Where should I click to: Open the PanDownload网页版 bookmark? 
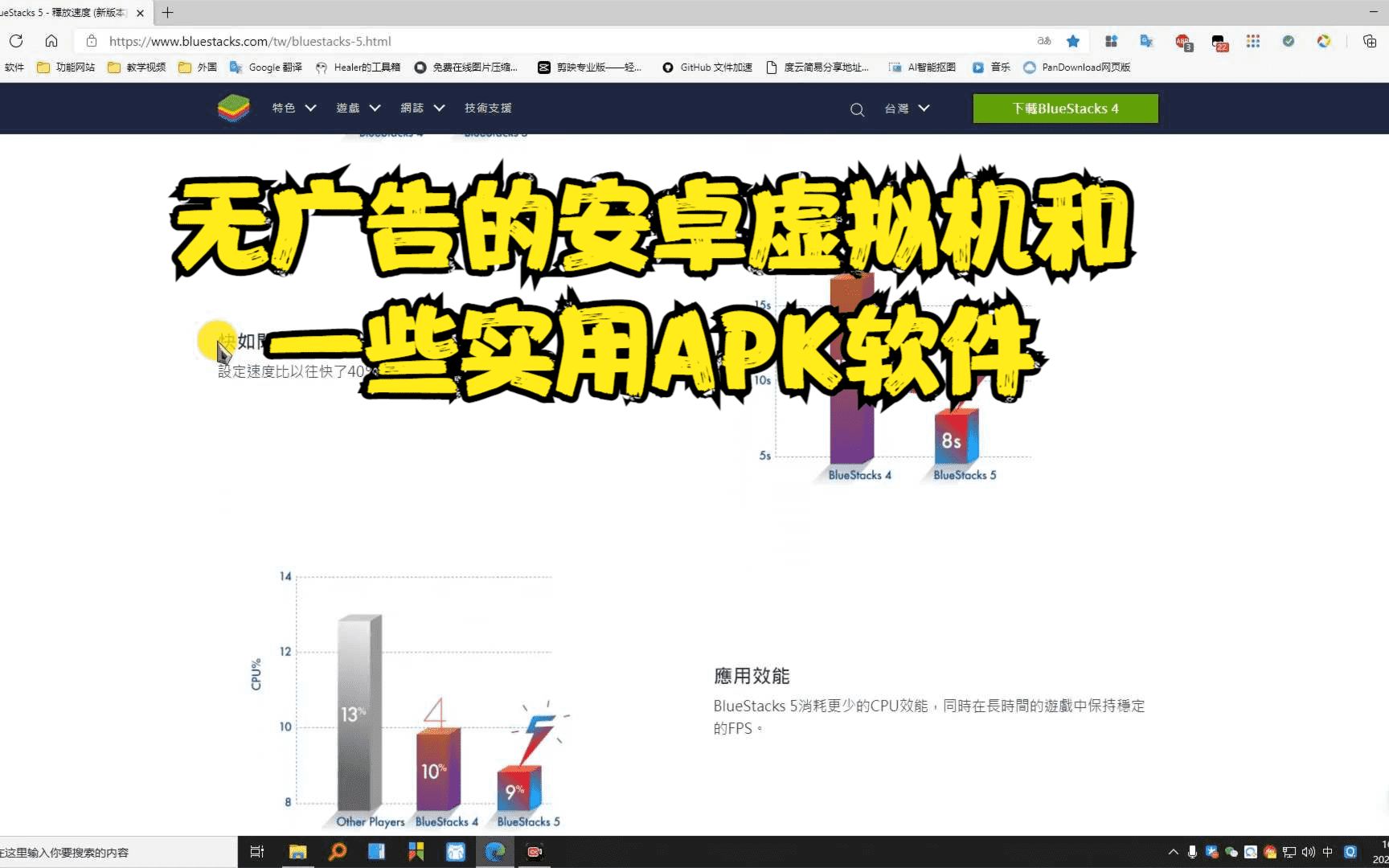(1076, 68)
